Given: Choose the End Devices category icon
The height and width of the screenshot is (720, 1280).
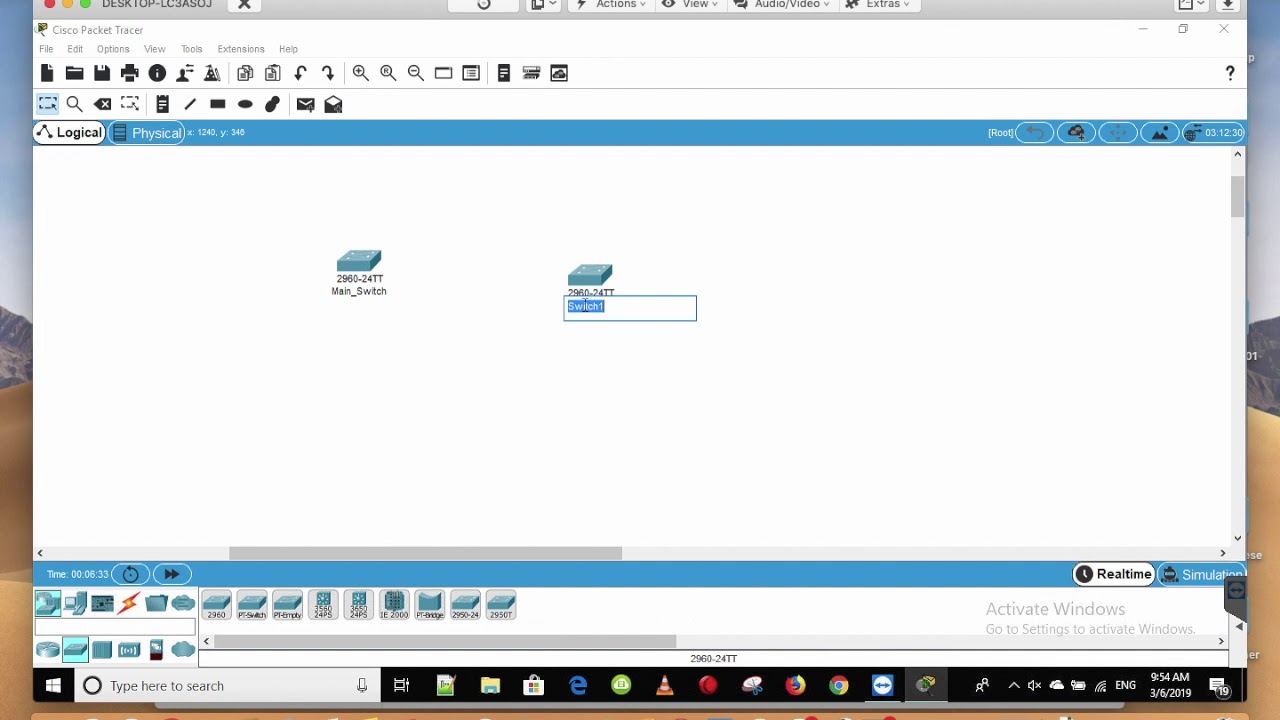Looking at the screenshot, I should [75, 603].
